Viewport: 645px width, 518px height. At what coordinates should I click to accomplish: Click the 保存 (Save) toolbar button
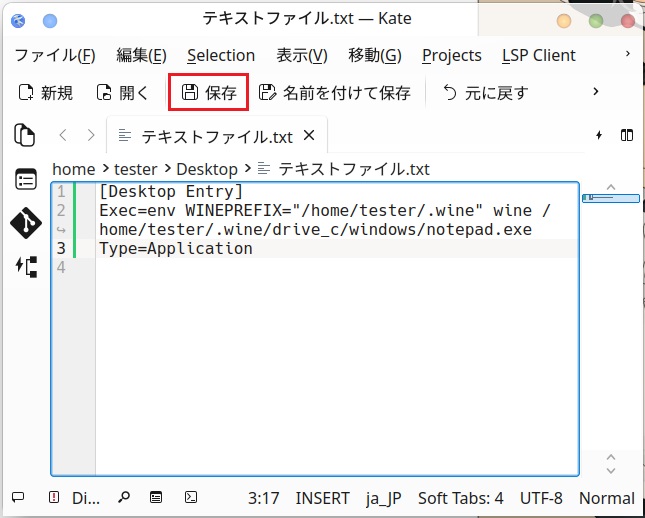point(208,93)
